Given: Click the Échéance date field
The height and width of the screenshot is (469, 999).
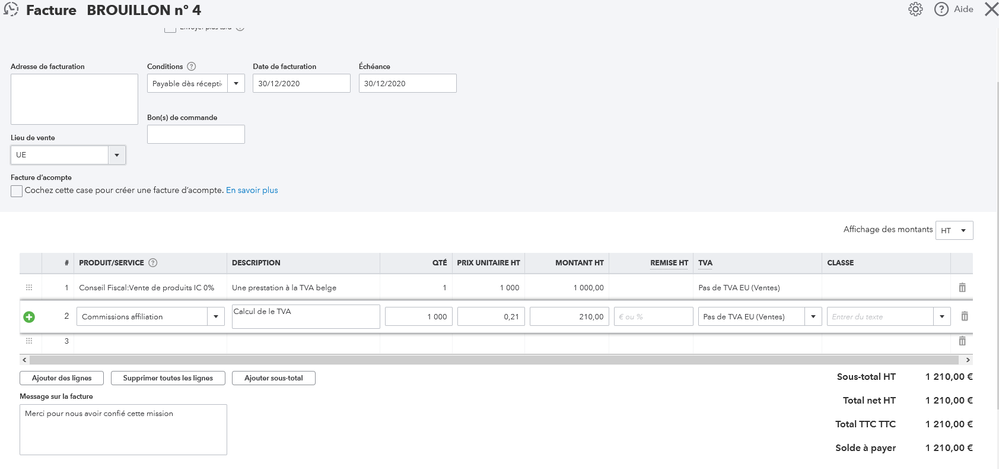Looking at the screenshot, I should (x=408, y=83).
